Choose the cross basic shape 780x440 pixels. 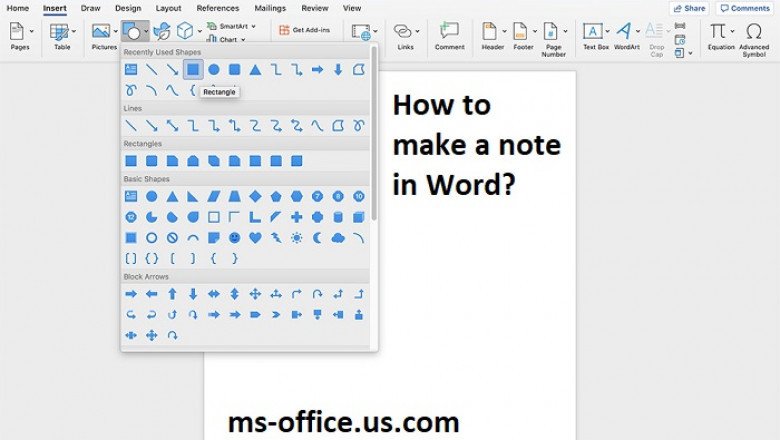tap(296, 217)
